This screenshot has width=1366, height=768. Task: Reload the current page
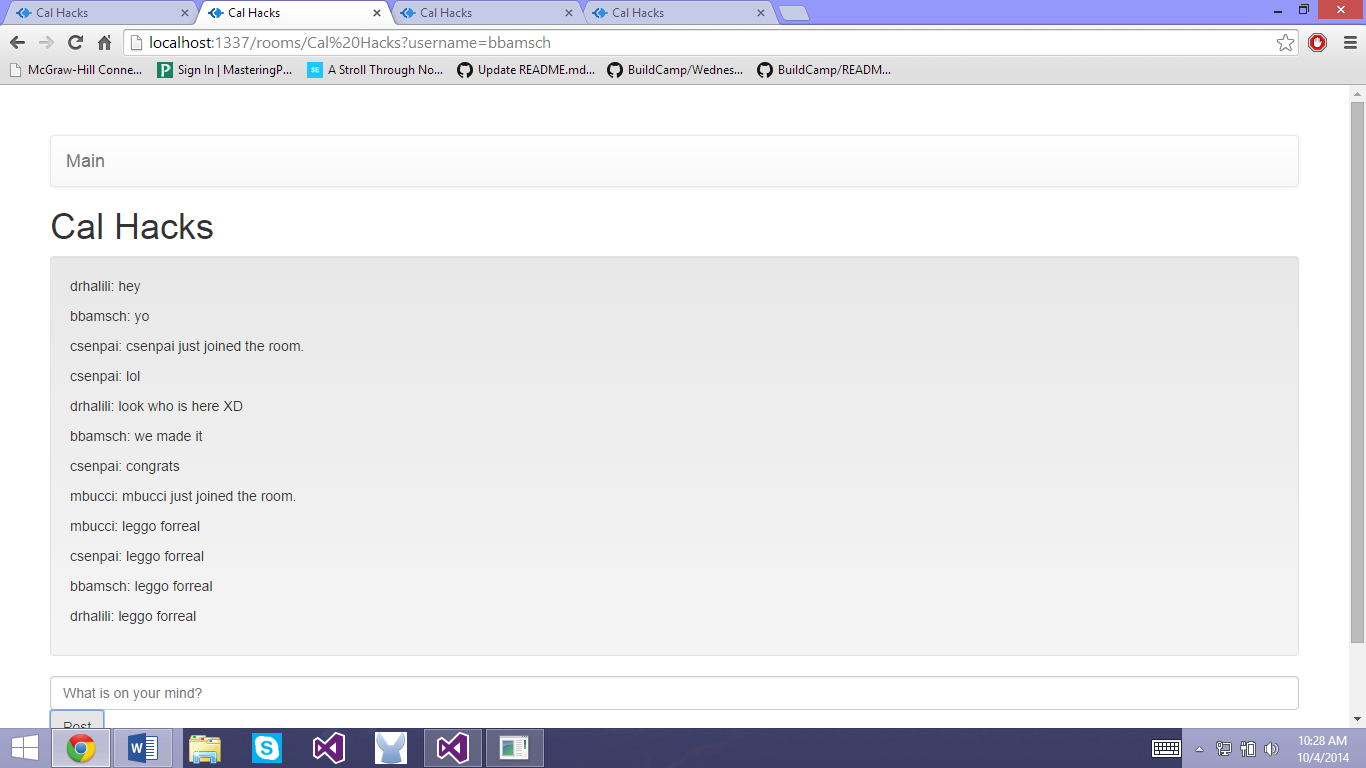[x=75, y=42]
